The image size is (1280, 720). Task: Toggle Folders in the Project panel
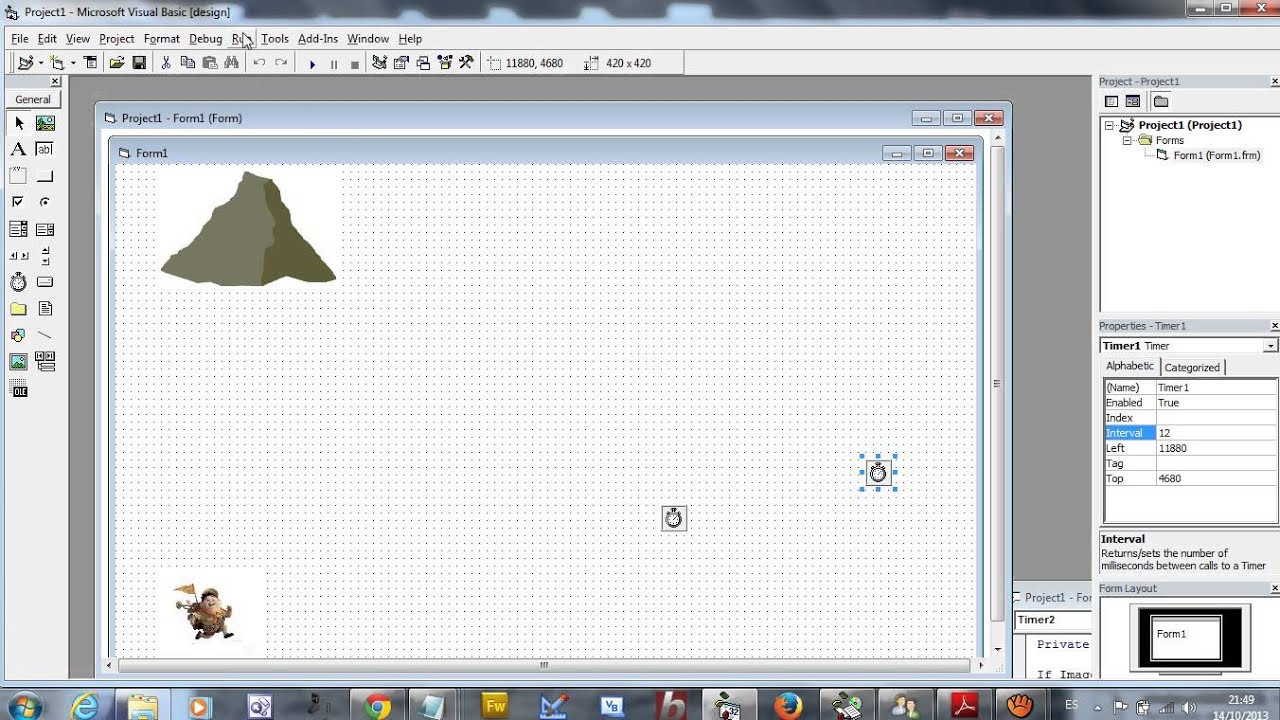point(1160,101)
